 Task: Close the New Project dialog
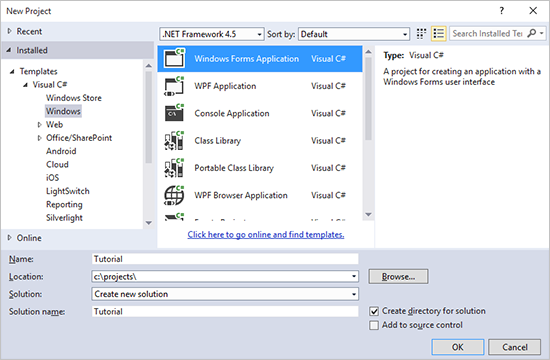click(x=533, y=11)
